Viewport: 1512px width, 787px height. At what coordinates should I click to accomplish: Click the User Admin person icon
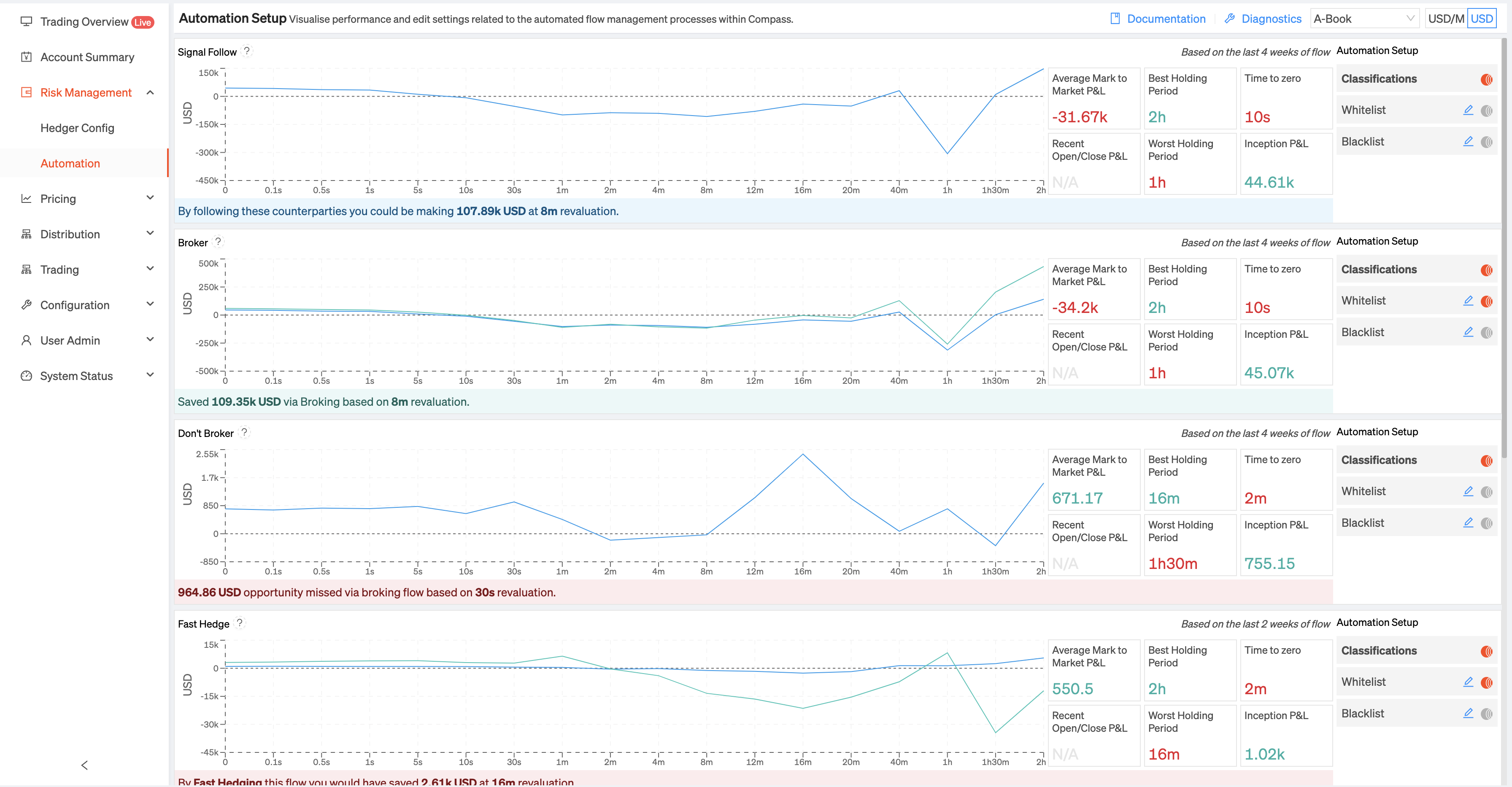pyautogui.click(x=26, y=340)
